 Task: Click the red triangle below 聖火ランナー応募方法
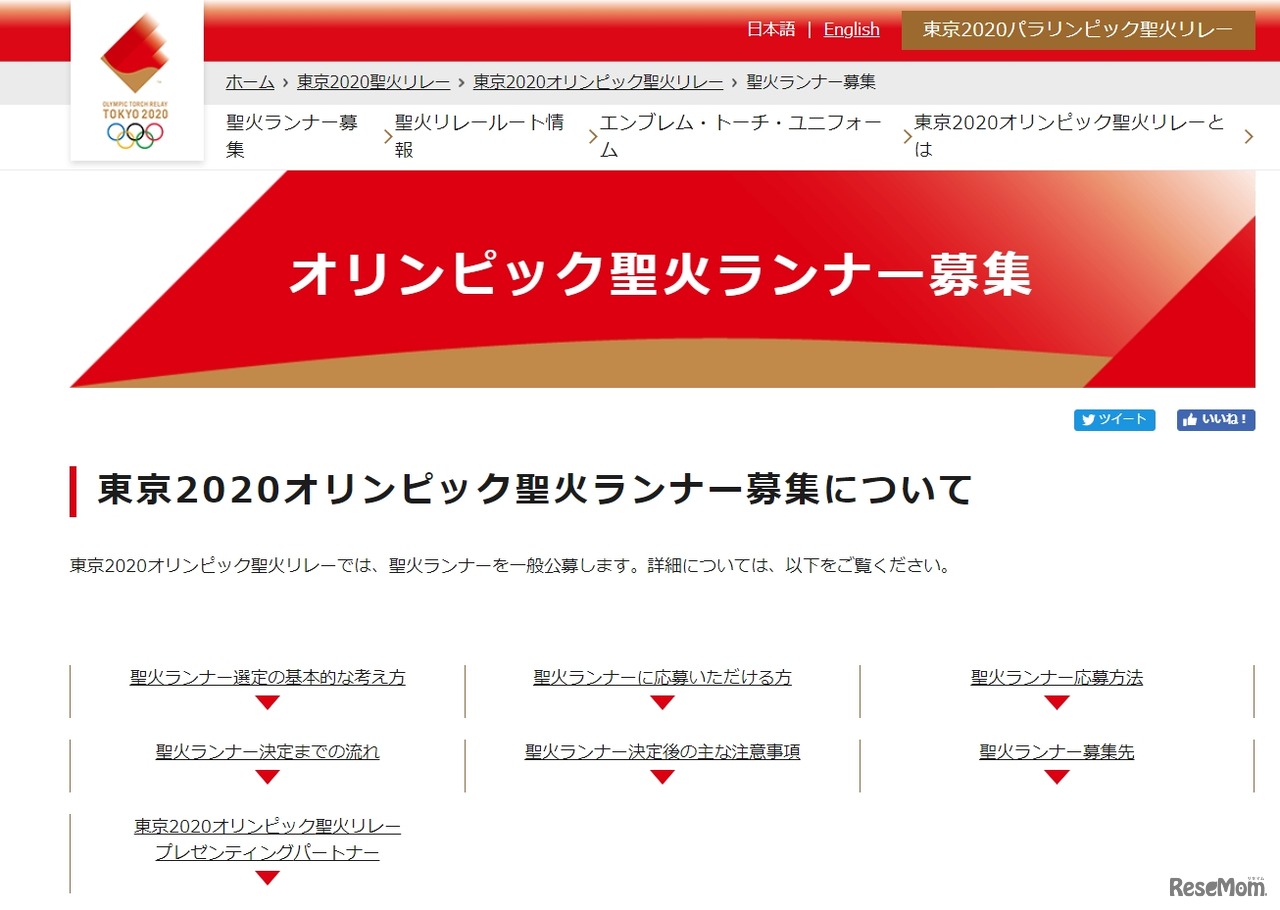[1056, 703]
